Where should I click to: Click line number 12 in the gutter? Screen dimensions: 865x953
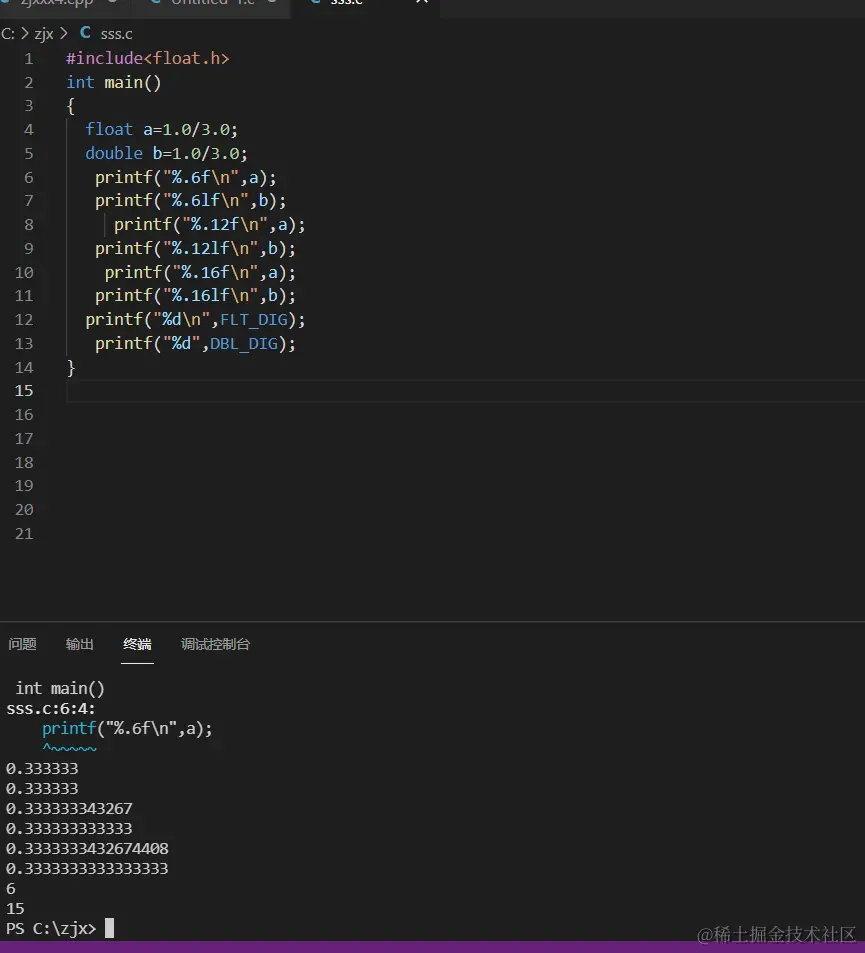24,320
